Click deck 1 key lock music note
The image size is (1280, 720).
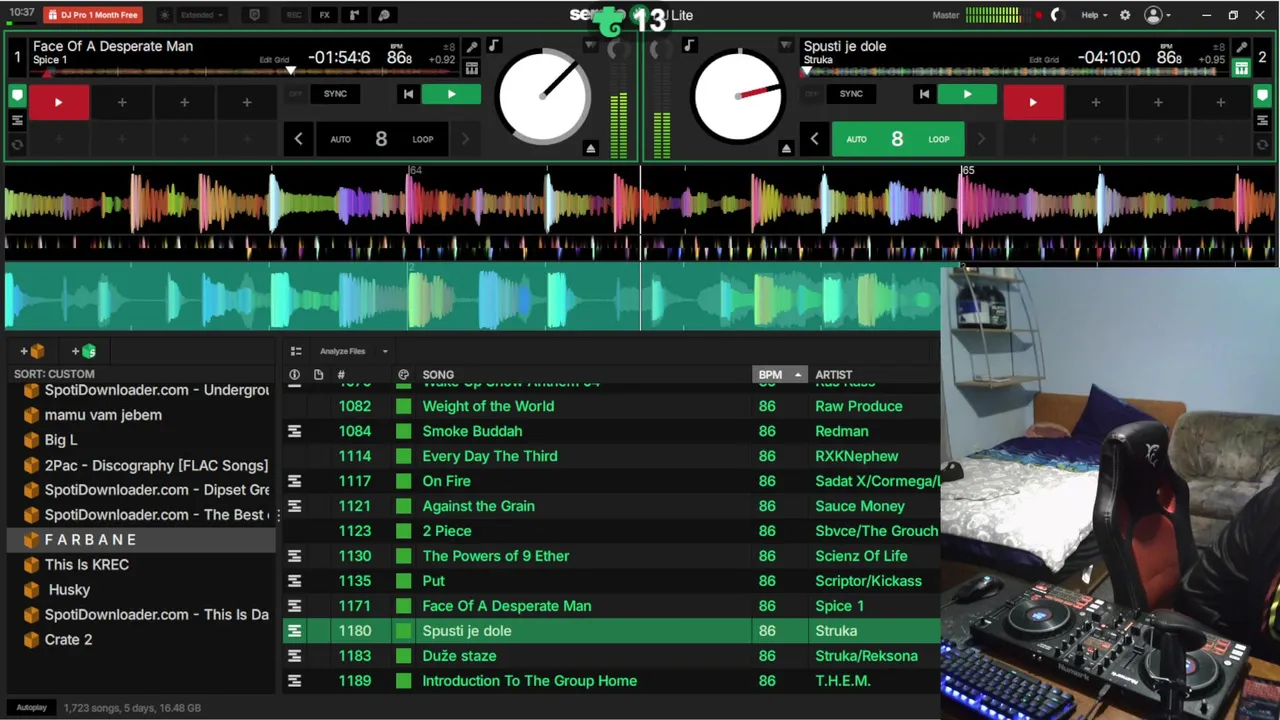(494, 46)
